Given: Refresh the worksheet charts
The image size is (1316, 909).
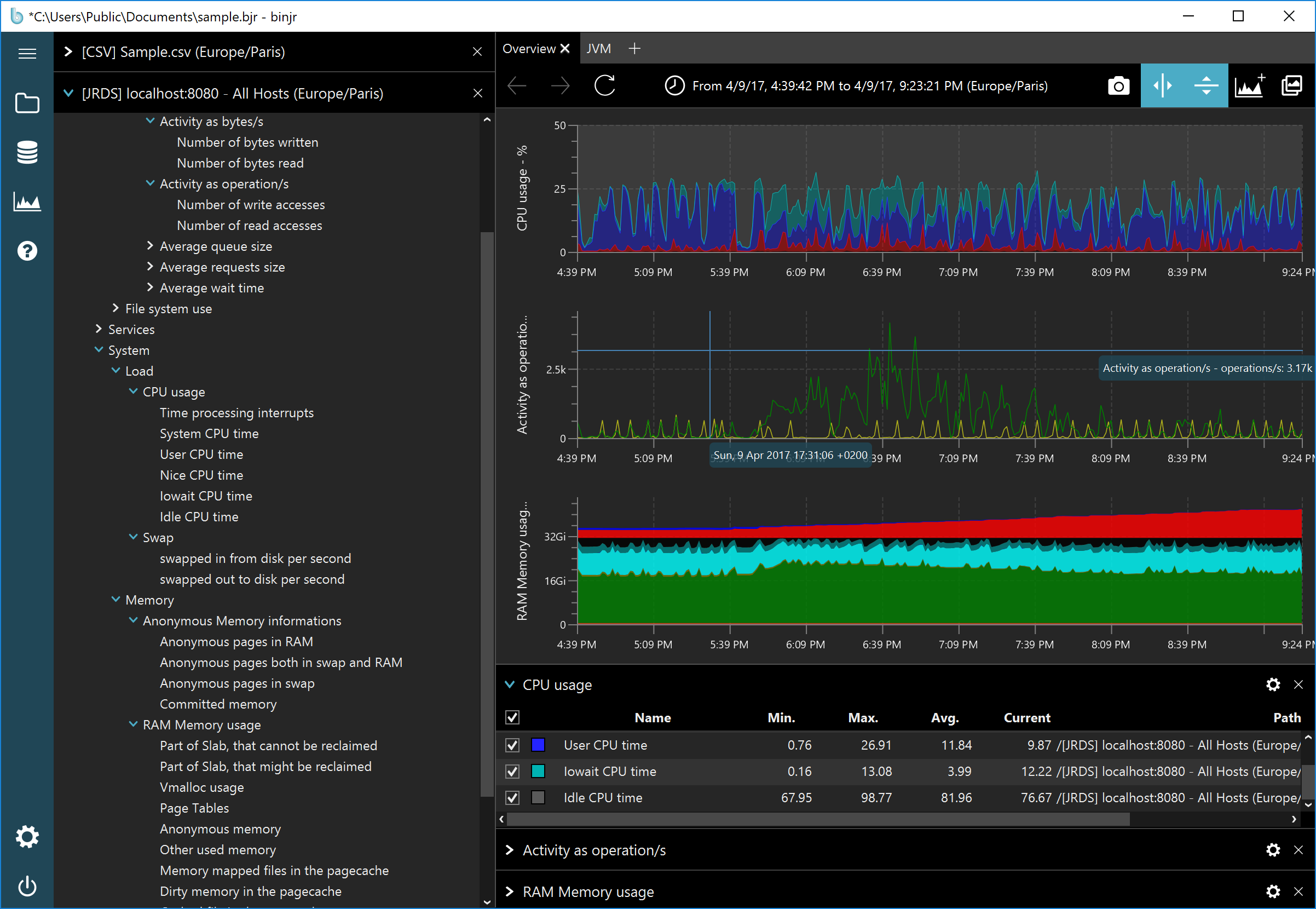Looking at the screenshot, I should [604, 86].
